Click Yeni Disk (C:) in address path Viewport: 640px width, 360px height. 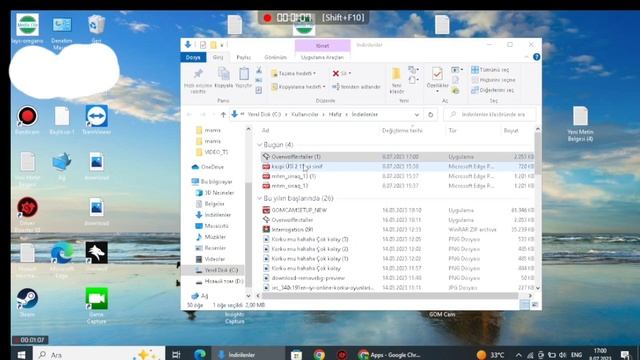pos(264,115)
